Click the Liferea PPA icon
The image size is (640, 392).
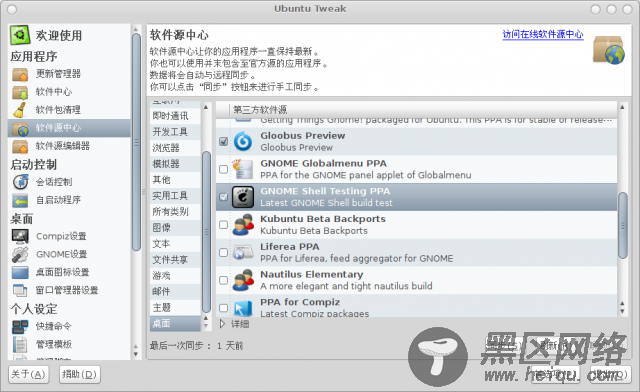click(x=243, y=252)
